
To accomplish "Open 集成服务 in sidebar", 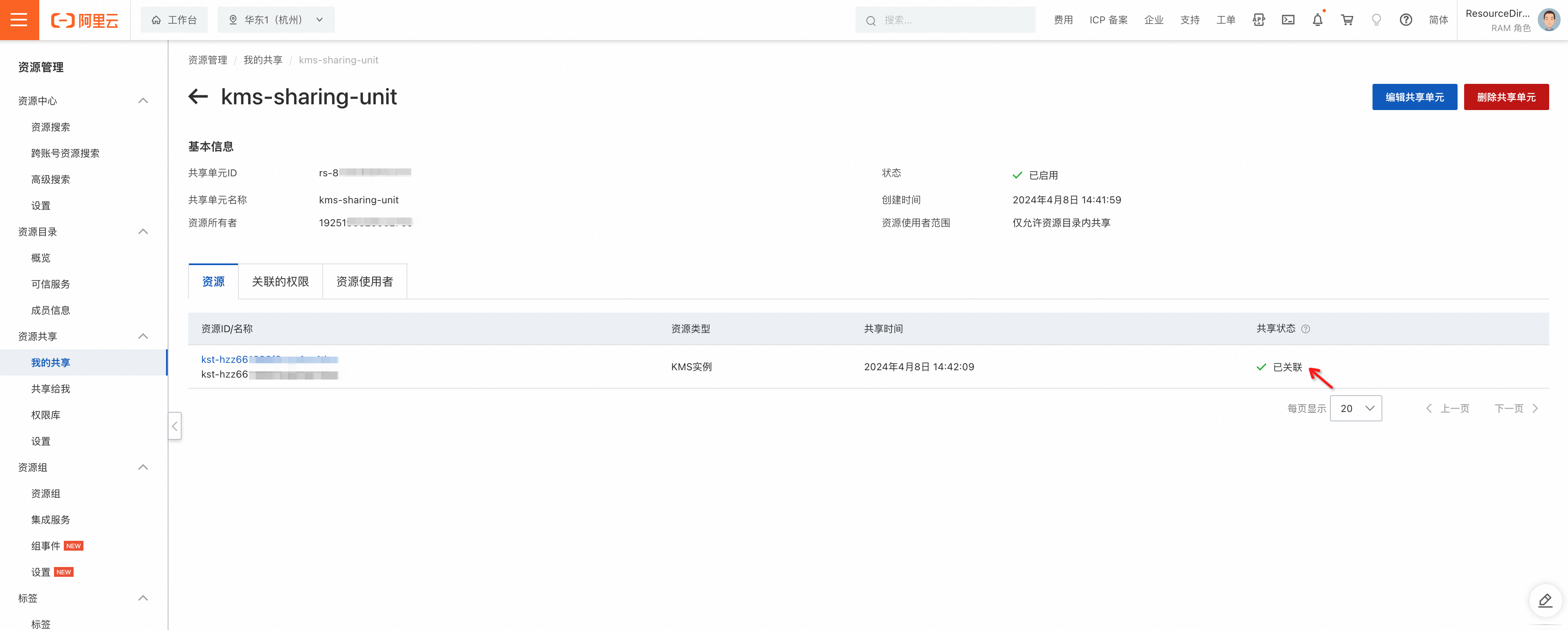I will point(51,520).
